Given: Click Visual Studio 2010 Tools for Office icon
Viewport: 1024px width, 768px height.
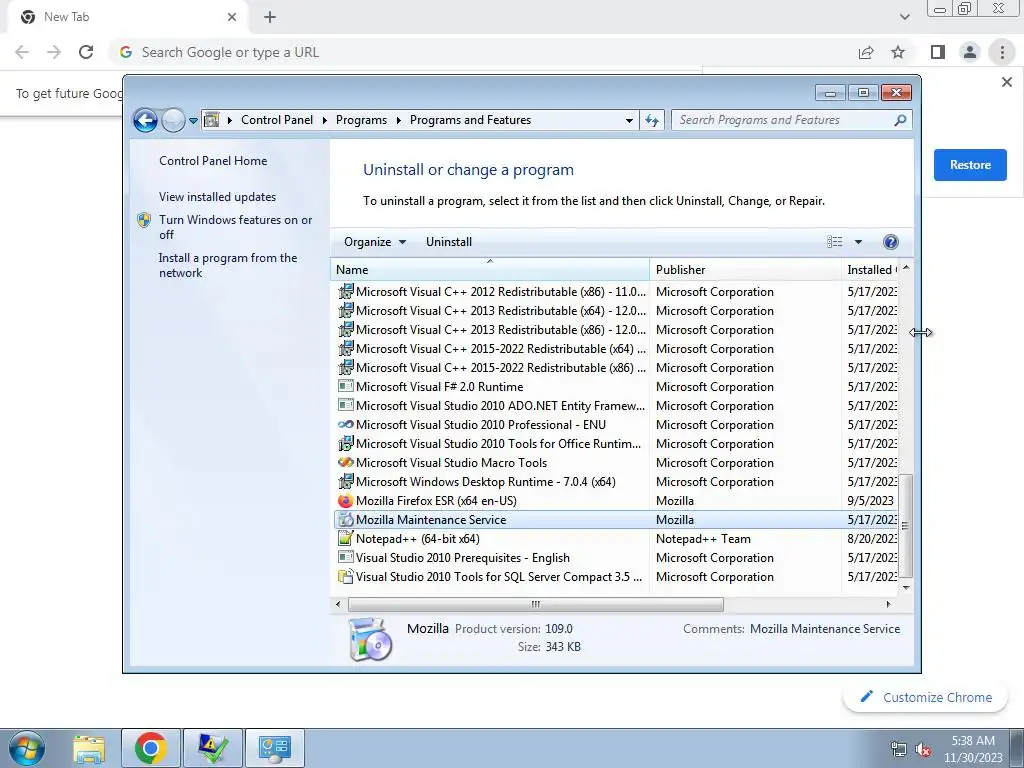Looking at the screenshot, I should tap(345, 443).
